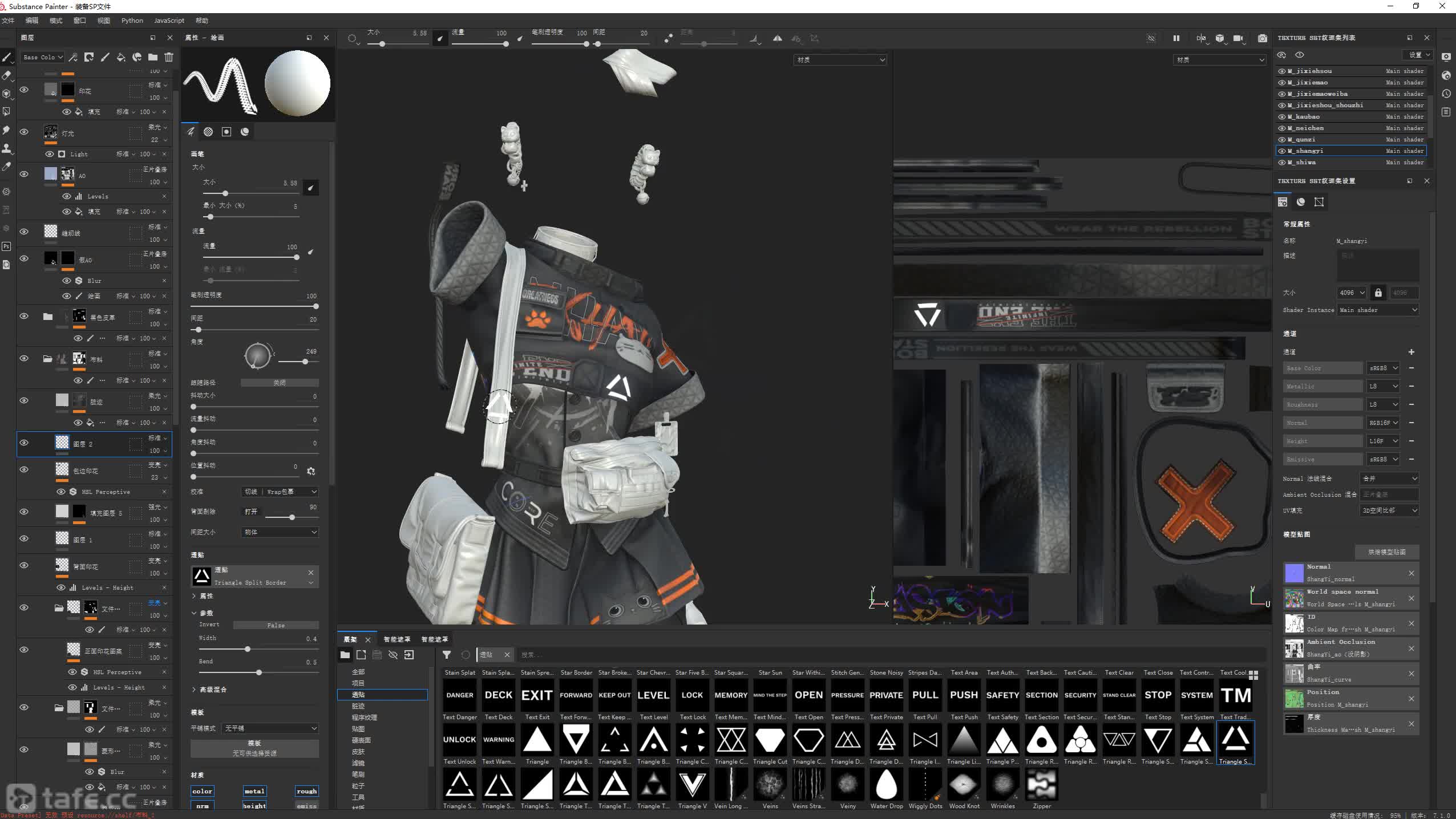
Task: Open the 模式 menu
Action: 56,21
